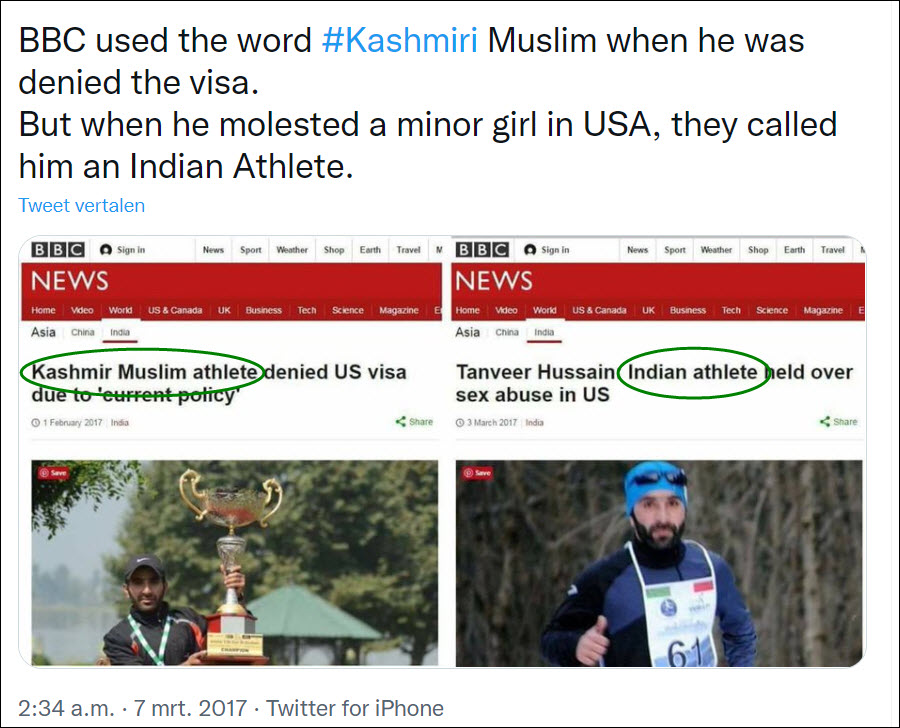Click the Sign in account icon on right page
900x728 pixels.
(529, 250)
